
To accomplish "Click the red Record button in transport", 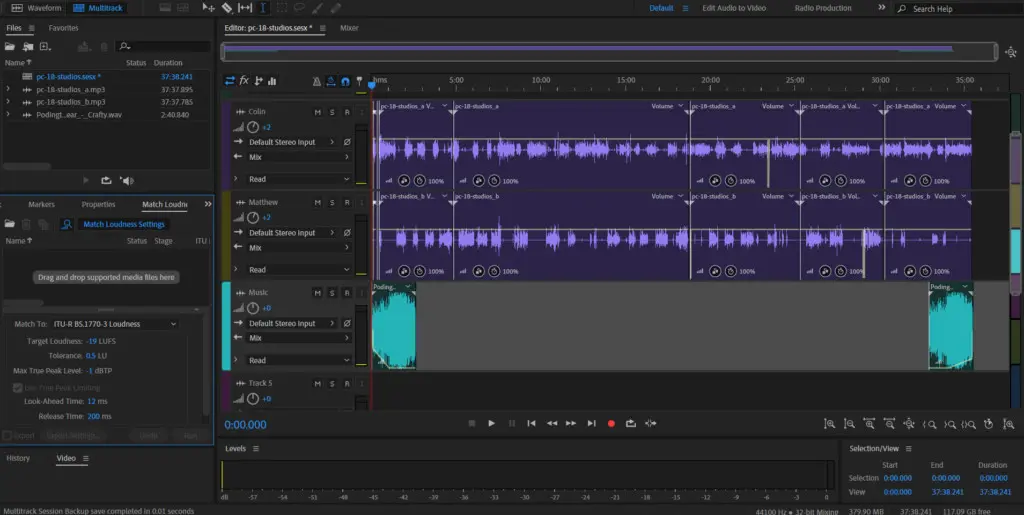I will pos(611,423).
